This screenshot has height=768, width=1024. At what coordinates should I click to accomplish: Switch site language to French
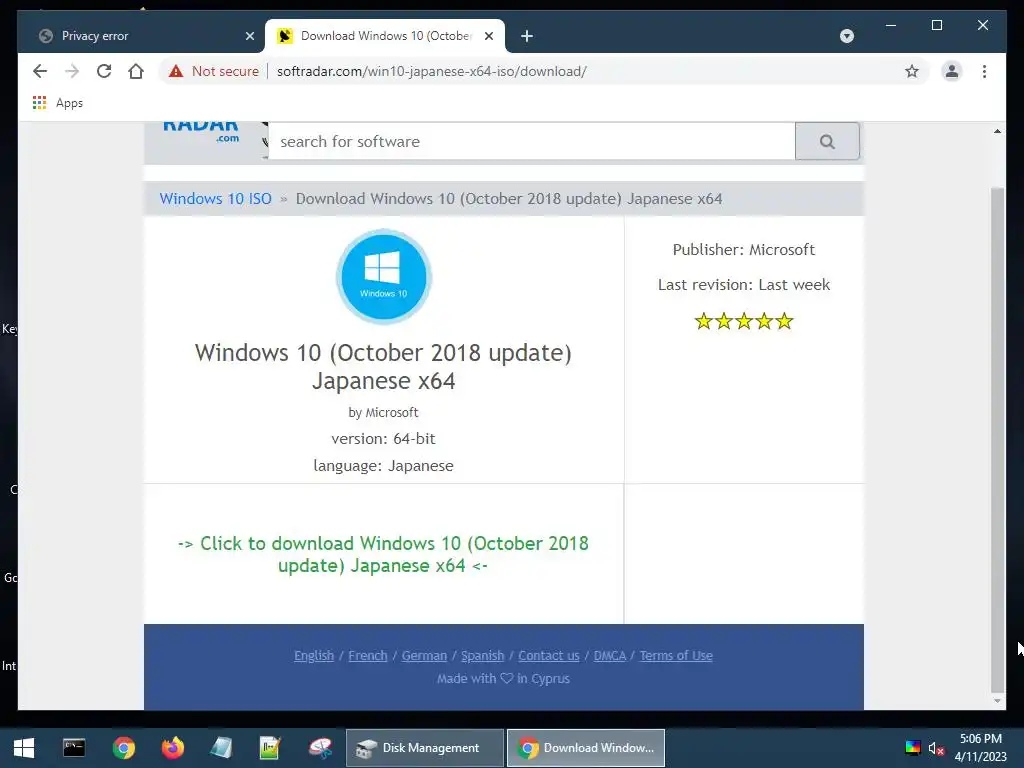pyautogui.click(x=368, y=656)
